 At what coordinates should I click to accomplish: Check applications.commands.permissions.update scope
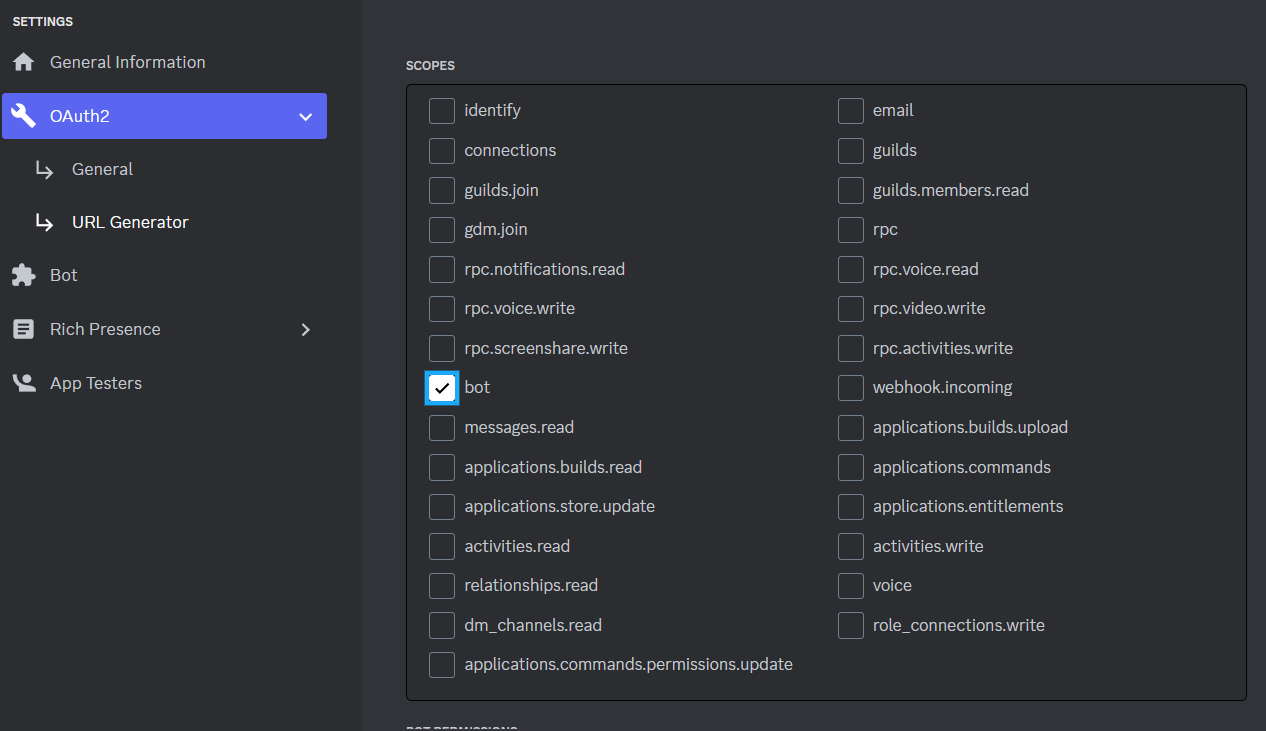pyautogui.click(x=442, y=665)
